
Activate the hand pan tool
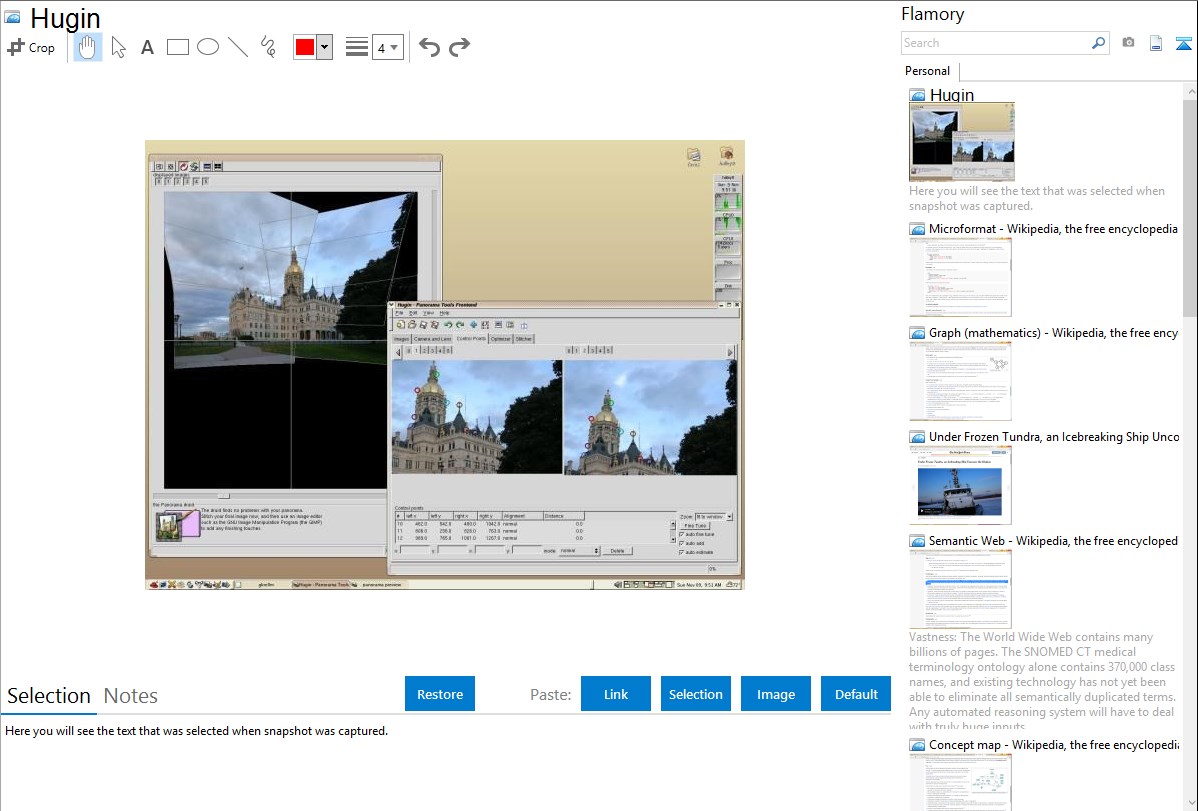tap(87, 47)
